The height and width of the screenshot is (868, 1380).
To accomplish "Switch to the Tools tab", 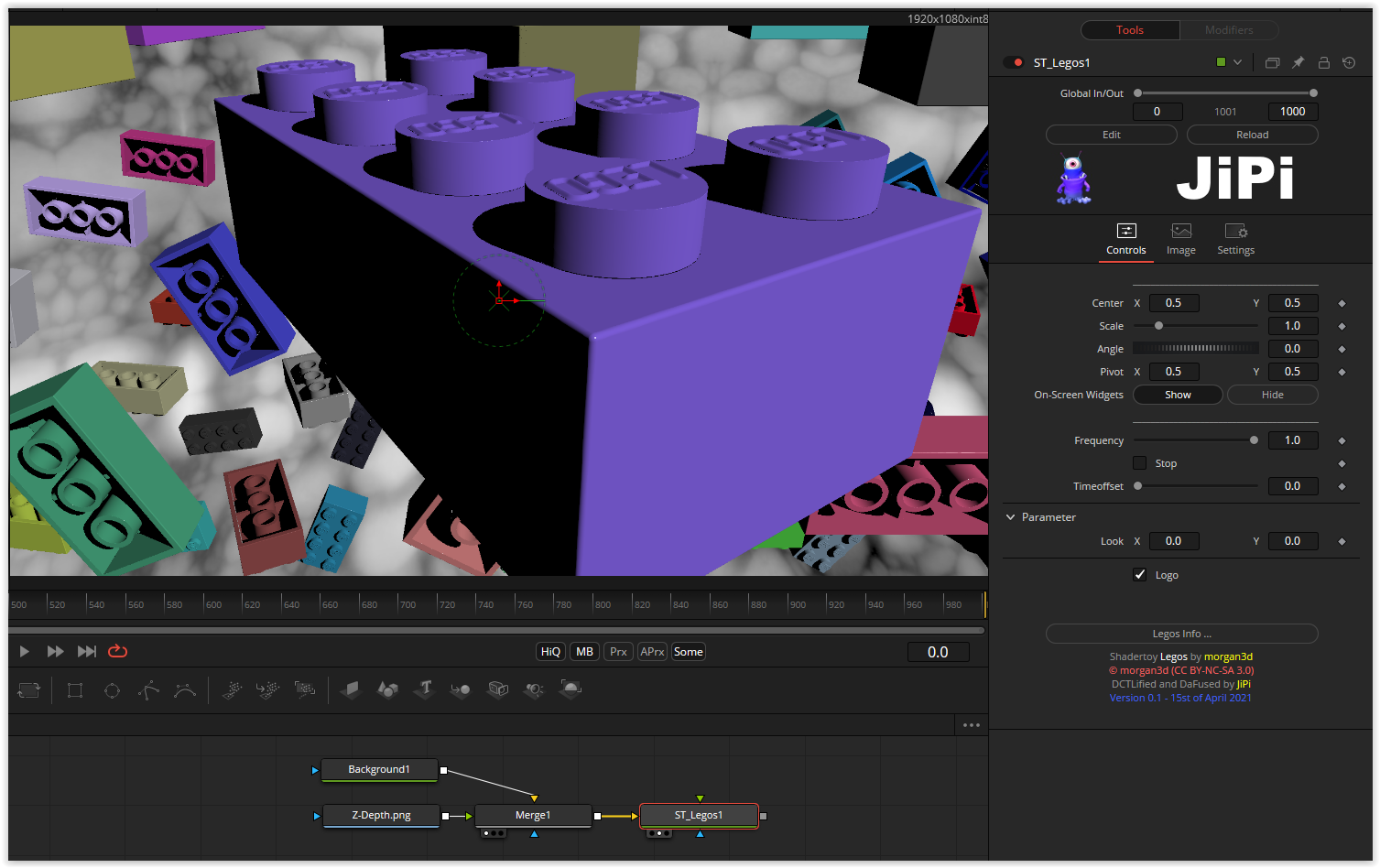I will point(1130,30).
